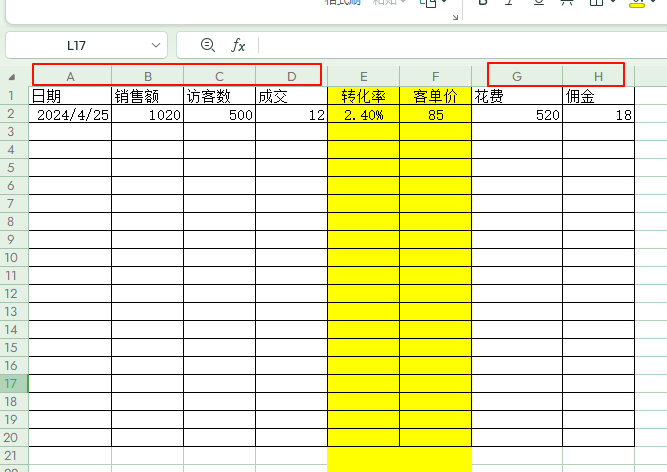Image resolution: width=667 pixels, height=472 pixels.
Task: Select column B header
Action: (148, 77)
